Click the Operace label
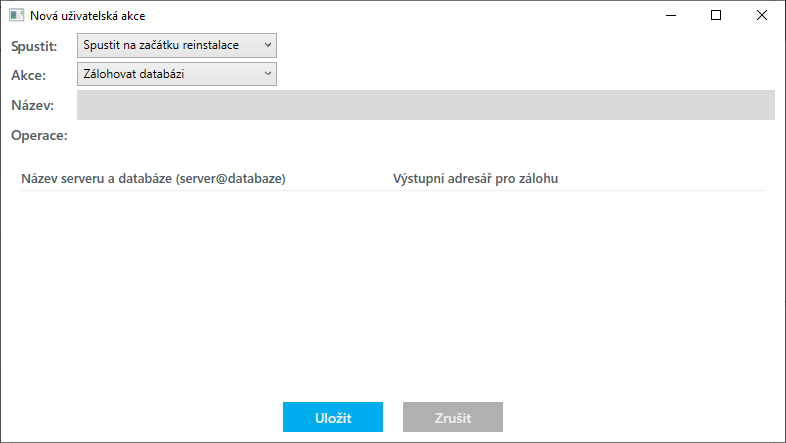Viewport: 786px width, 443px height. pyautogui.click(x=39, y=135)
